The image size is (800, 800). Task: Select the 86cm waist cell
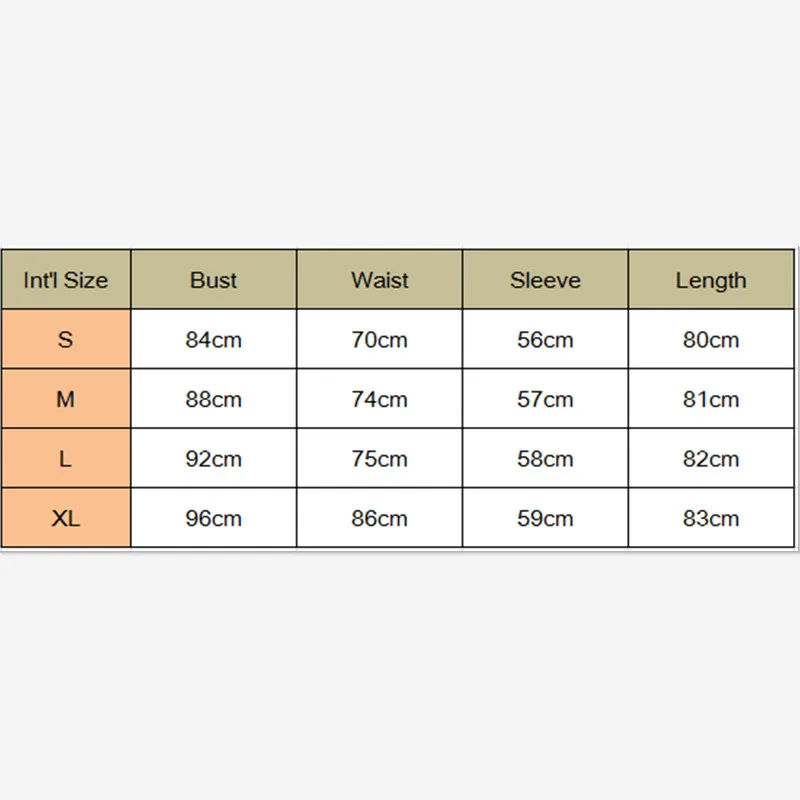379,518
